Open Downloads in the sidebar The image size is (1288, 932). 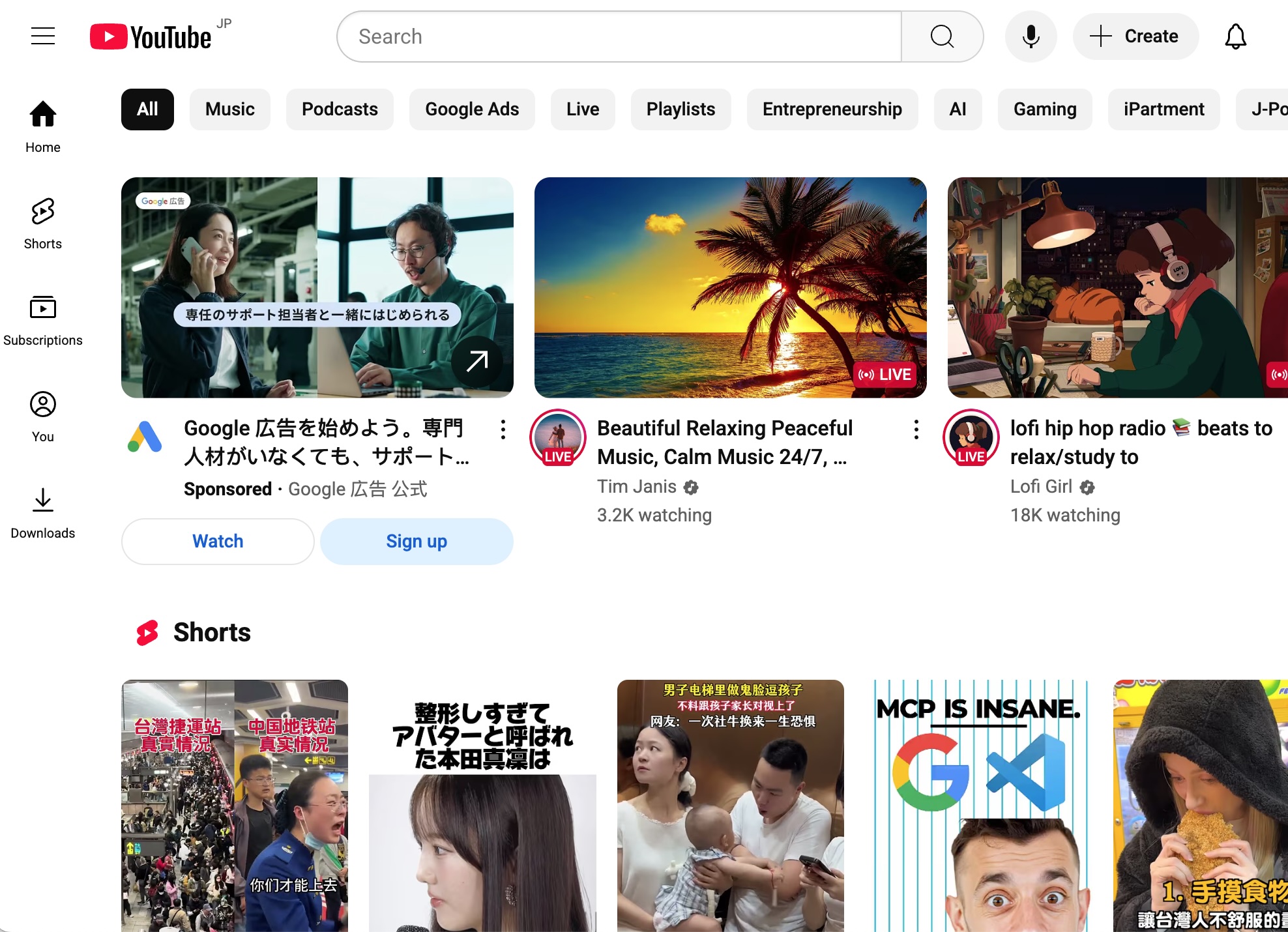tap(43, 514)
